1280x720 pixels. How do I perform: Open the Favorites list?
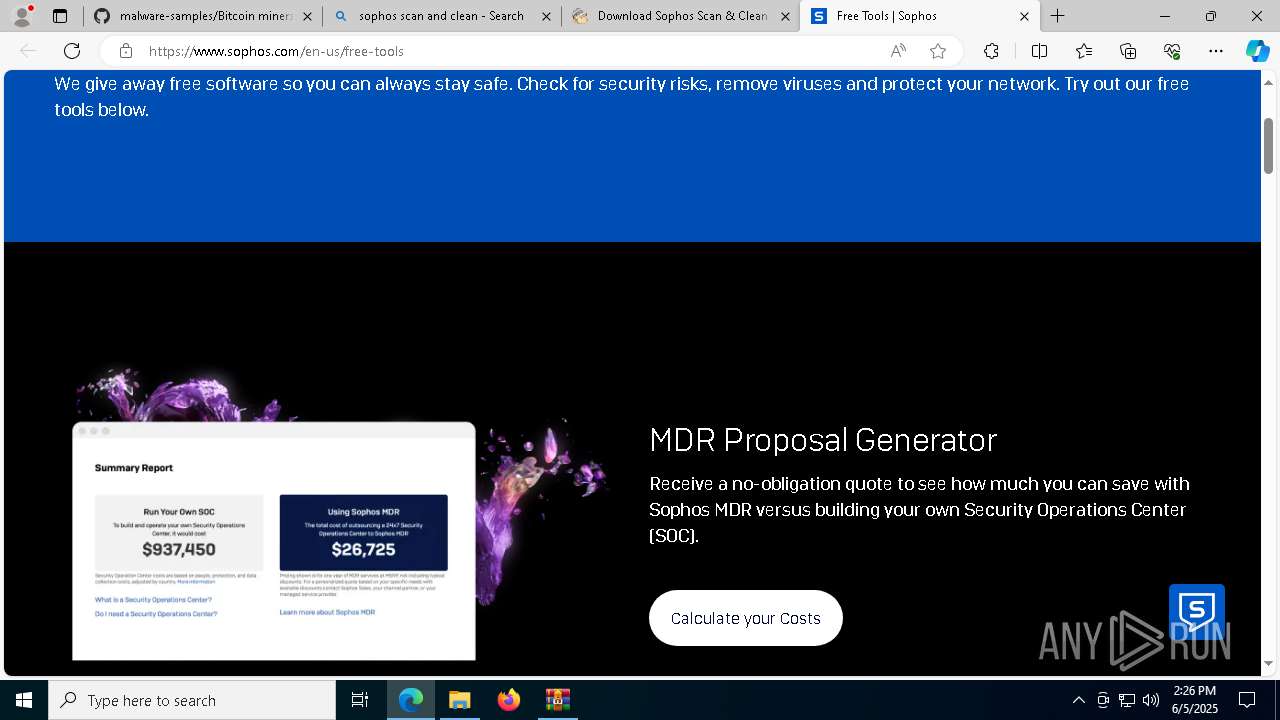click(1084, 51)
